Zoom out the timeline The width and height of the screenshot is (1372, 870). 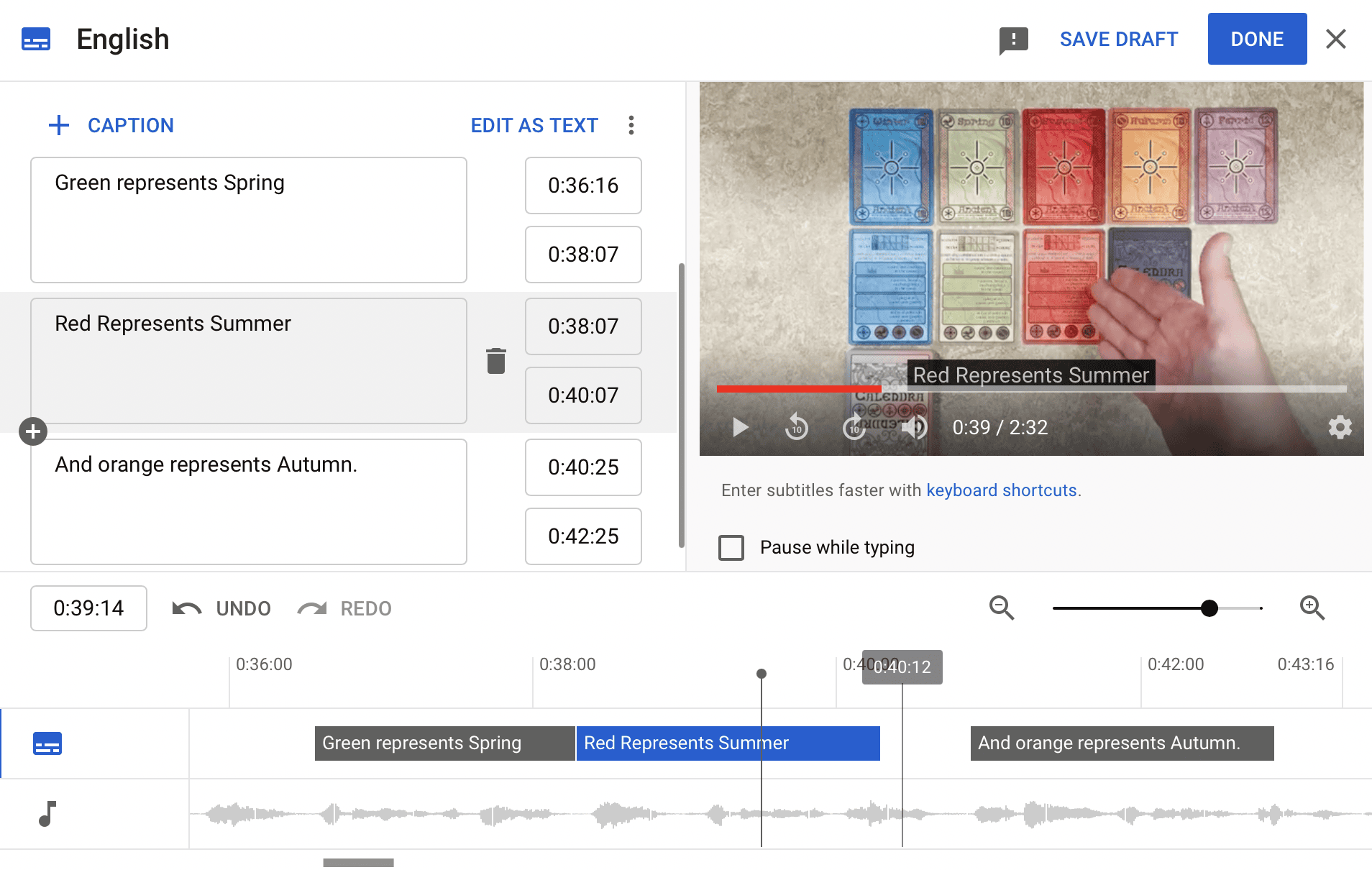(x=1002, y=608)
